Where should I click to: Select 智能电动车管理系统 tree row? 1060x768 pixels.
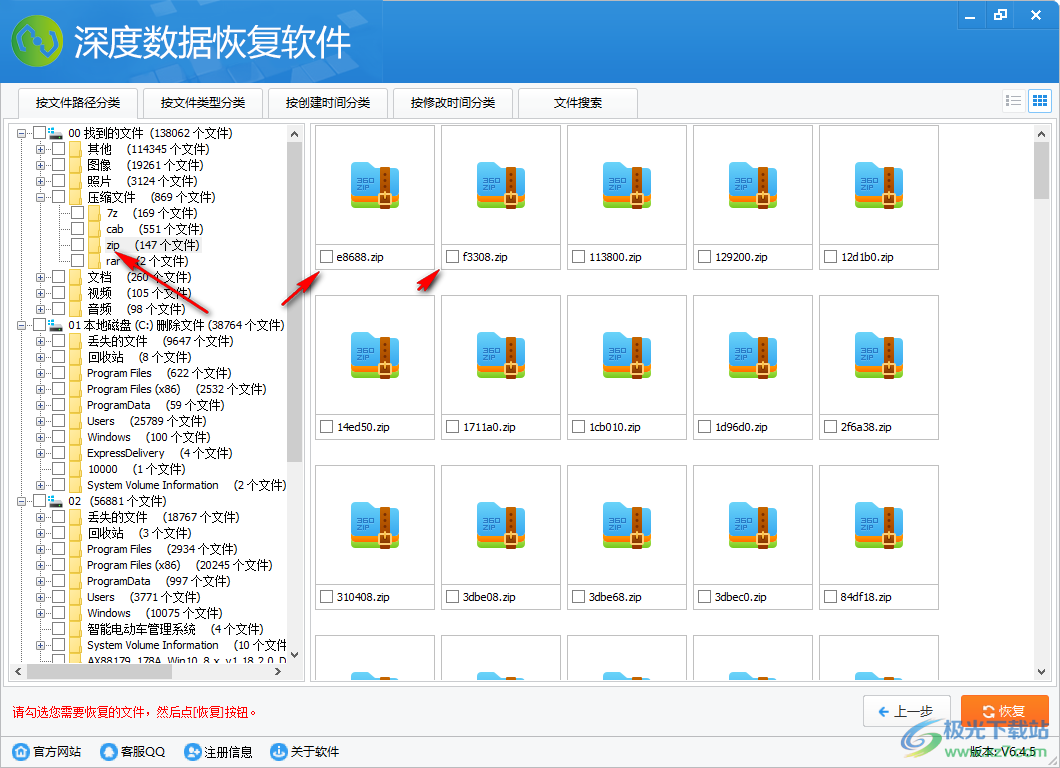(x=175, y=629)
